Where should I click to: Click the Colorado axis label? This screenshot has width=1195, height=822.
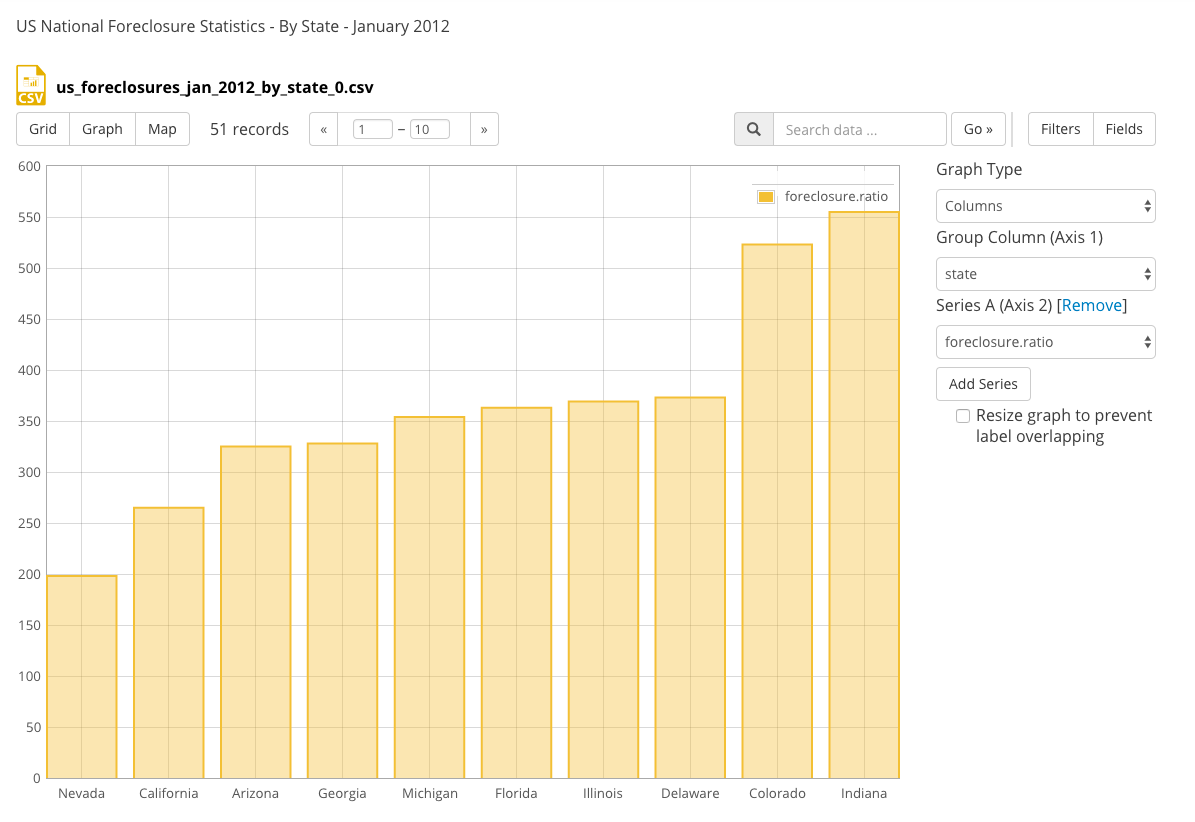click(777, 793)
